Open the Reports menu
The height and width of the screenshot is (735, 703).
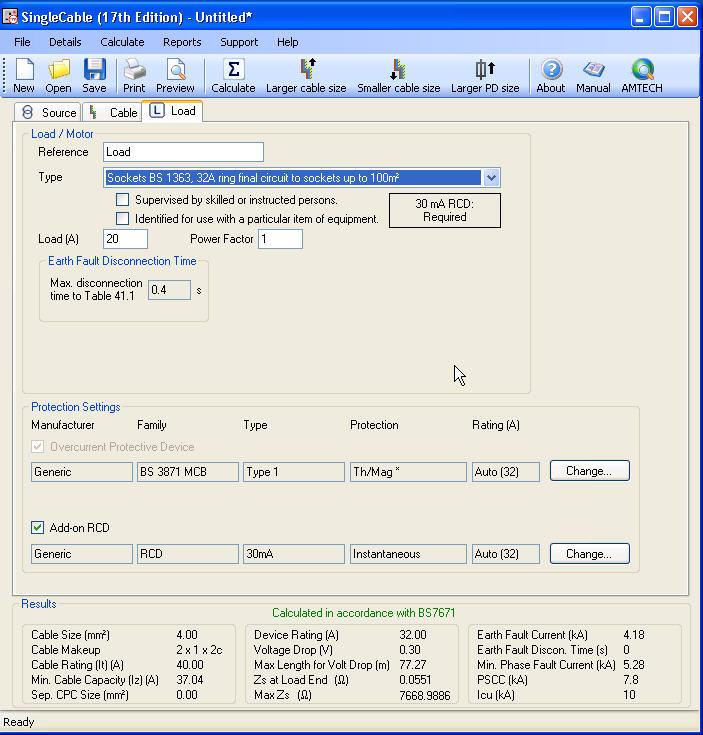[182, 42]
